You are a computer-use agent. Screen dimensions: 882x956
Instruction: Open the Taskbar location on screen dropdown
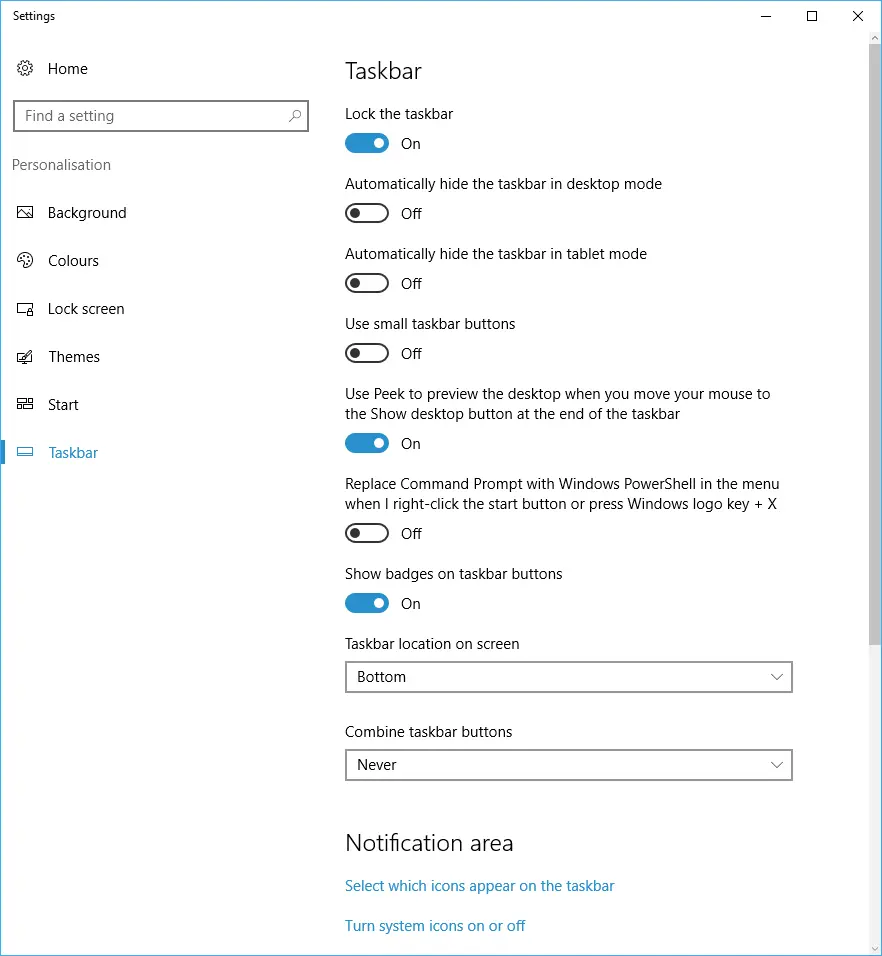568,677
